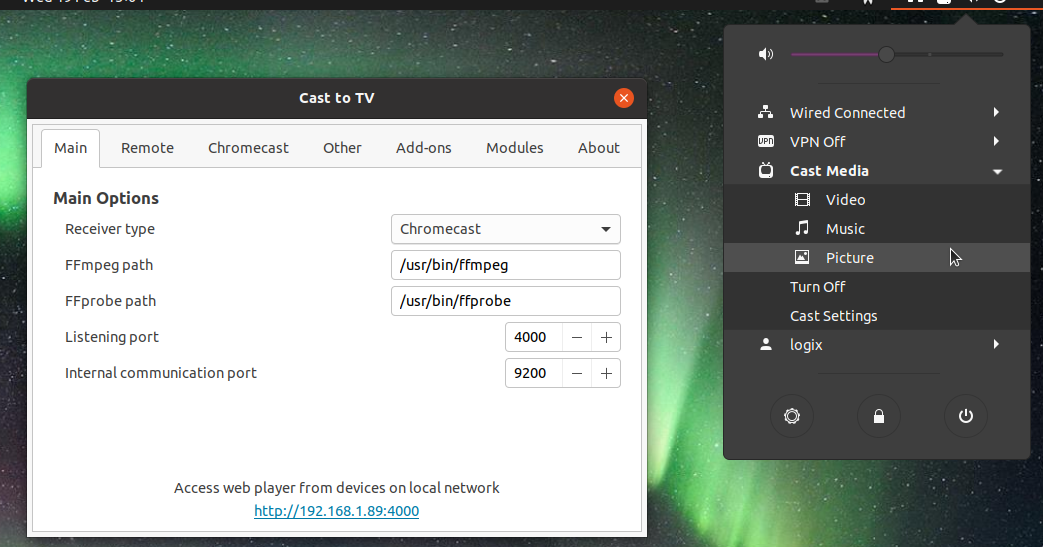Select the Picture menu entry label
The height and width of the screenshot is (547, 1043).
pyautogui.click(x=849, y=258)
